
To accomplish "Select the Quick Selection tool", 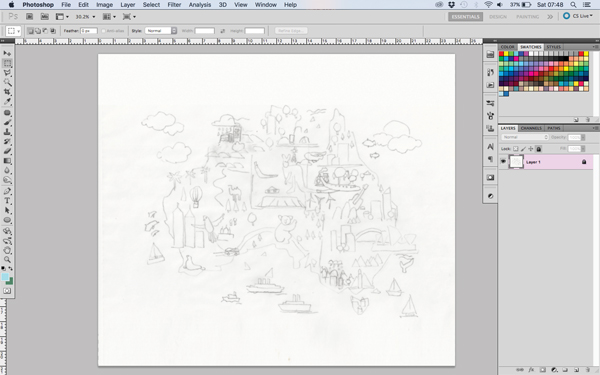I will 7,82.
